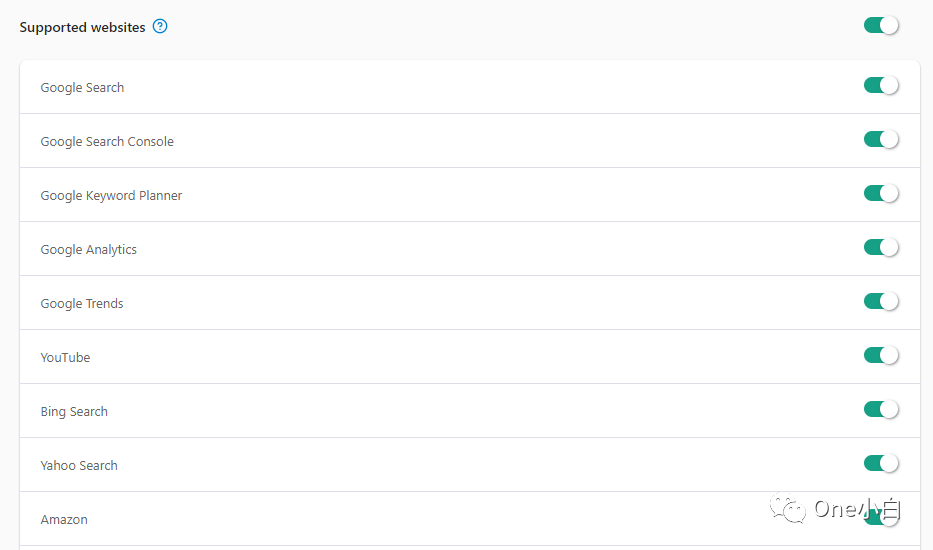Disable the Google Search toggle

tap(881, 85)
